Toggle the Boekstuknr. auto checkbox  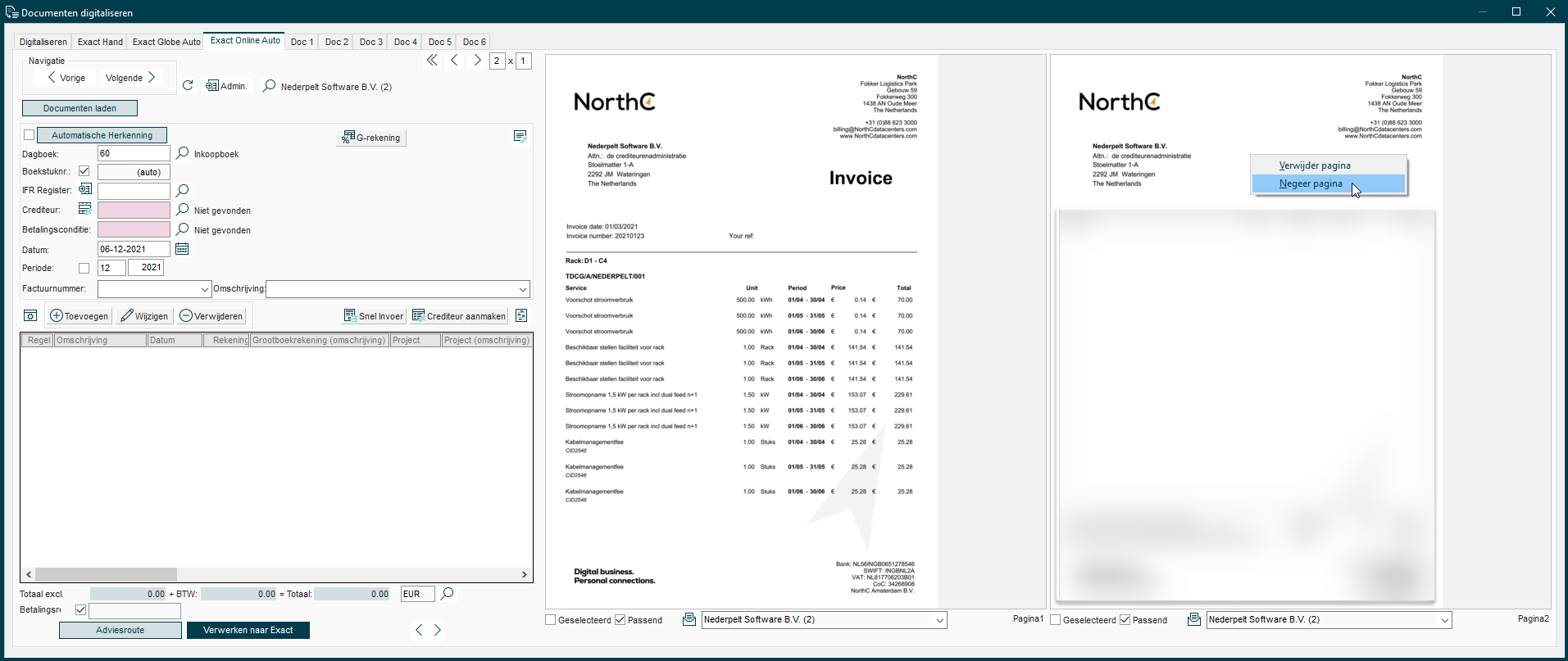(84, 171)
